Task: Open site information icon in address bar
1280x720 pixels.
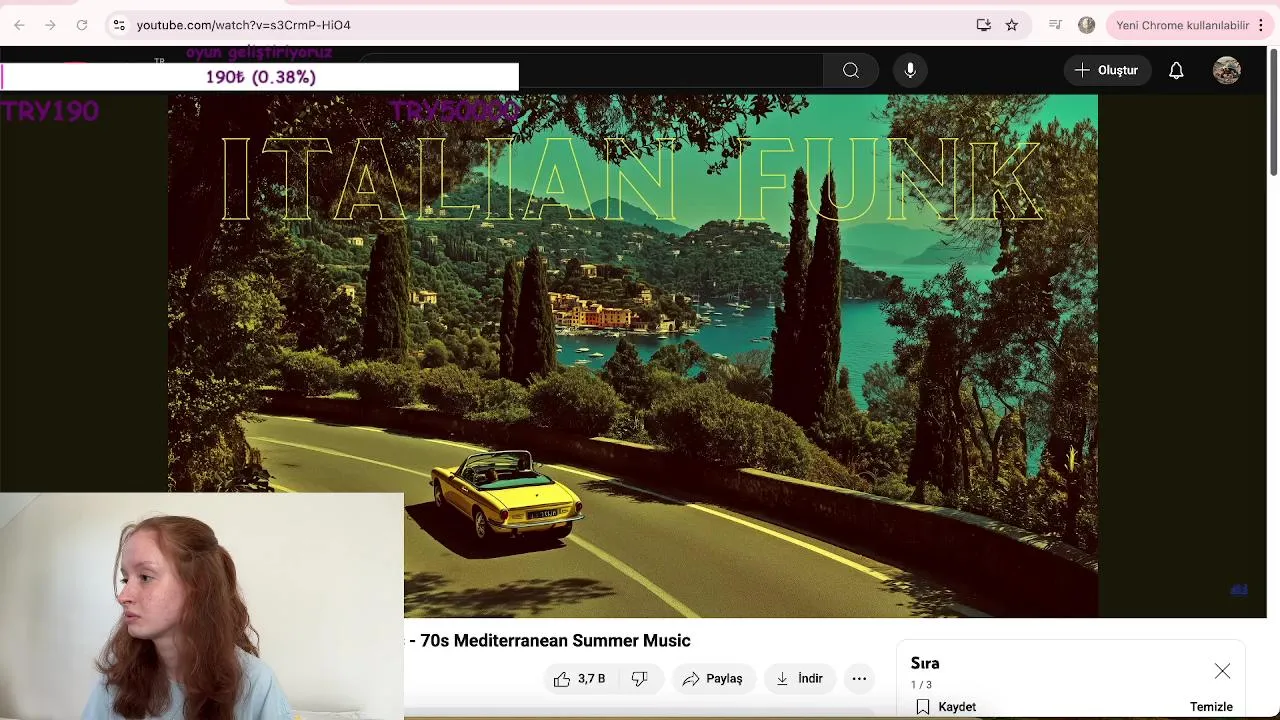Action: click(119, 25)
